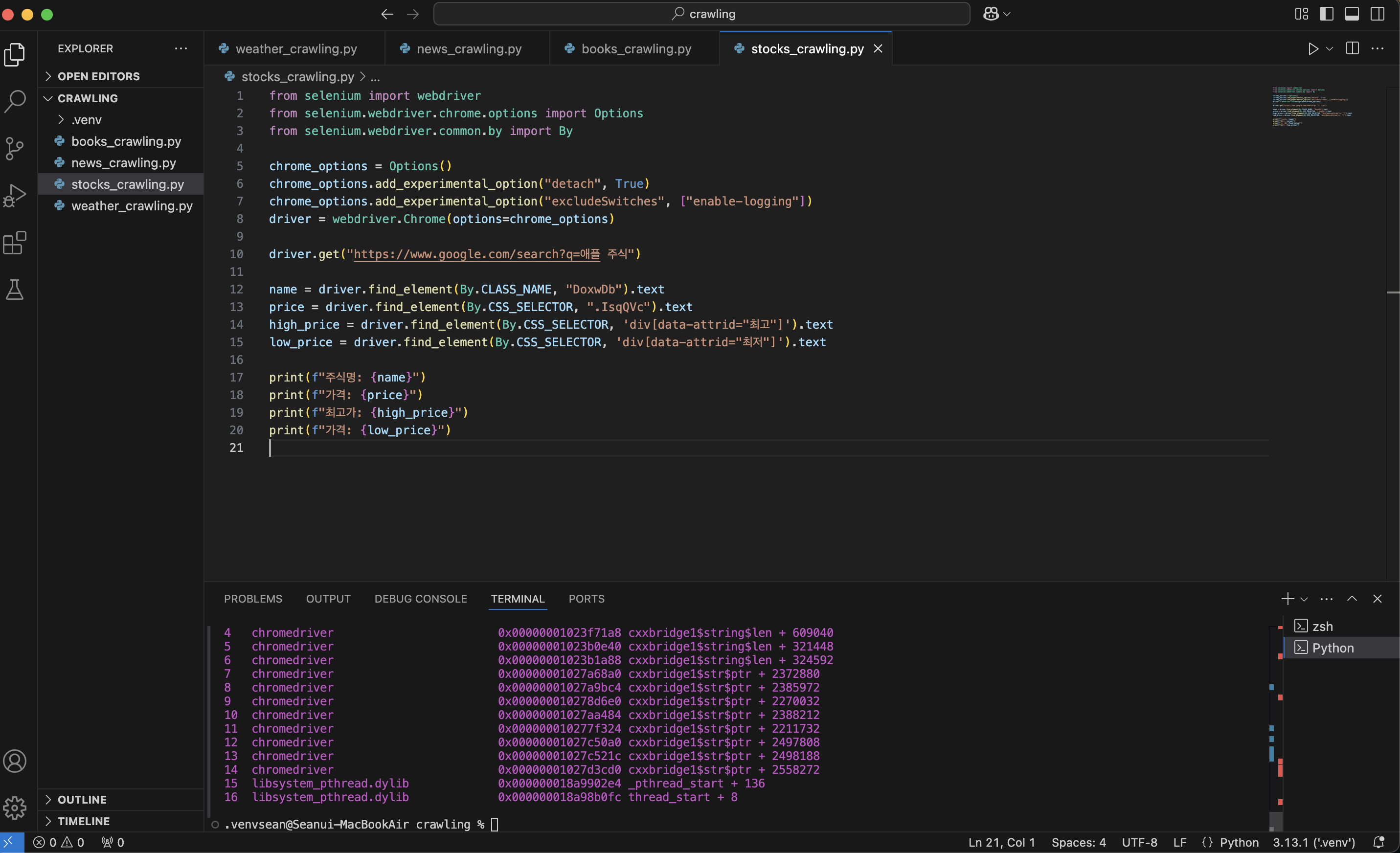Click the terminal scrollbar thumb
This screenshot has height=853, width=1400.
[1276, 822]
